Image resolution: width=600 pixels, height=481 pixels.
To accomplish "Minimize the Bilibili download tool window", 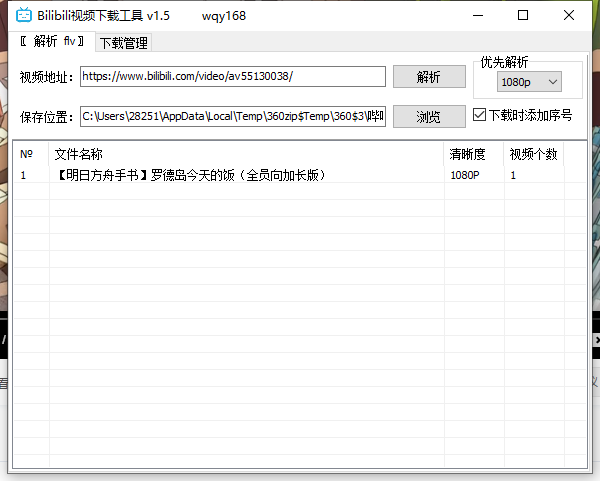I will click(478, 15).
